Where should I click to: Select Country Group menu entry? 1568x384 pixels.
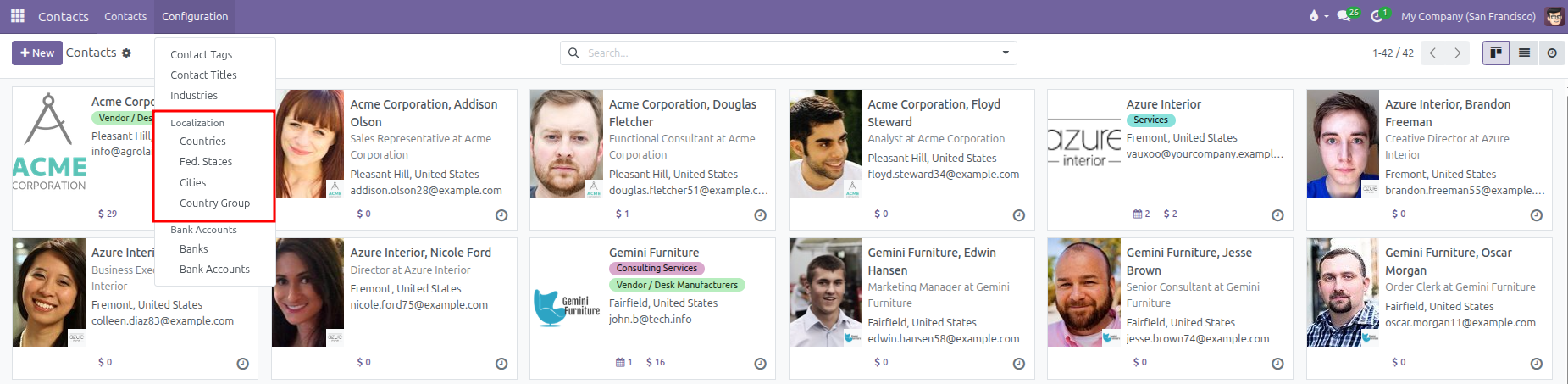215,203
